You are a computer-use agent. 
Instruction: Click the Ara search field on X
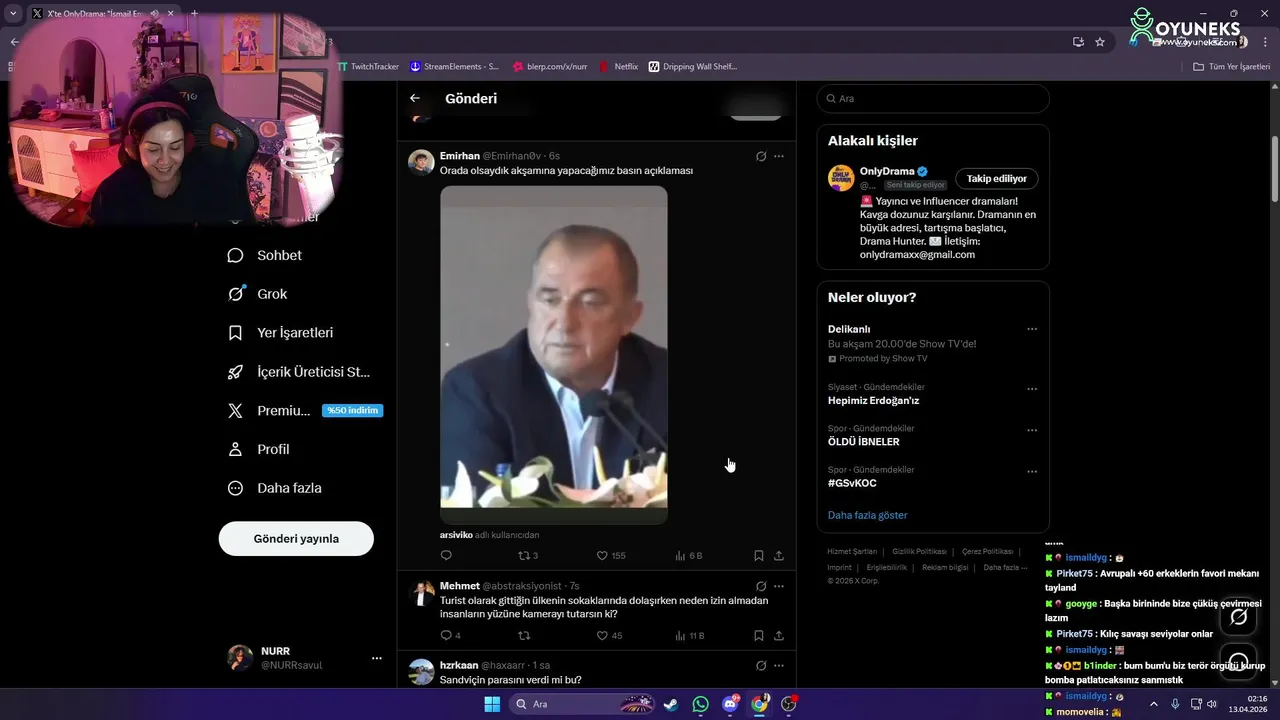(933, 98)
